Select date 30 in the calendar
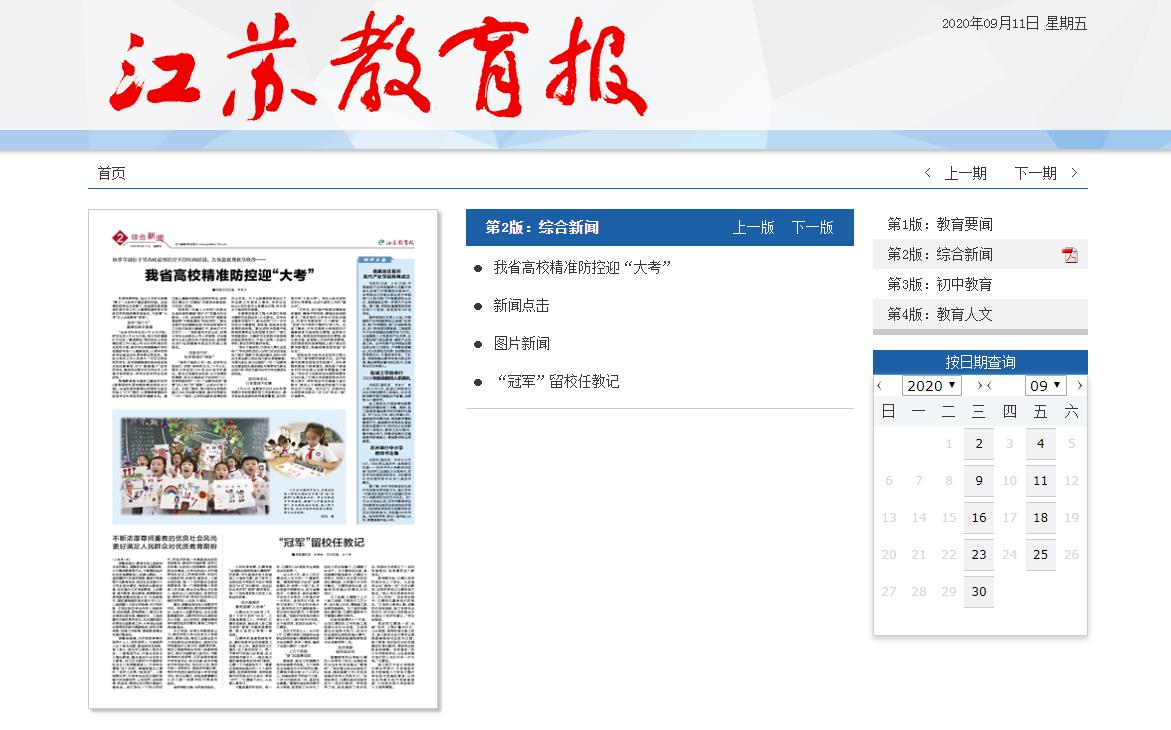The image size is (1171, 730). pos(978,591)
